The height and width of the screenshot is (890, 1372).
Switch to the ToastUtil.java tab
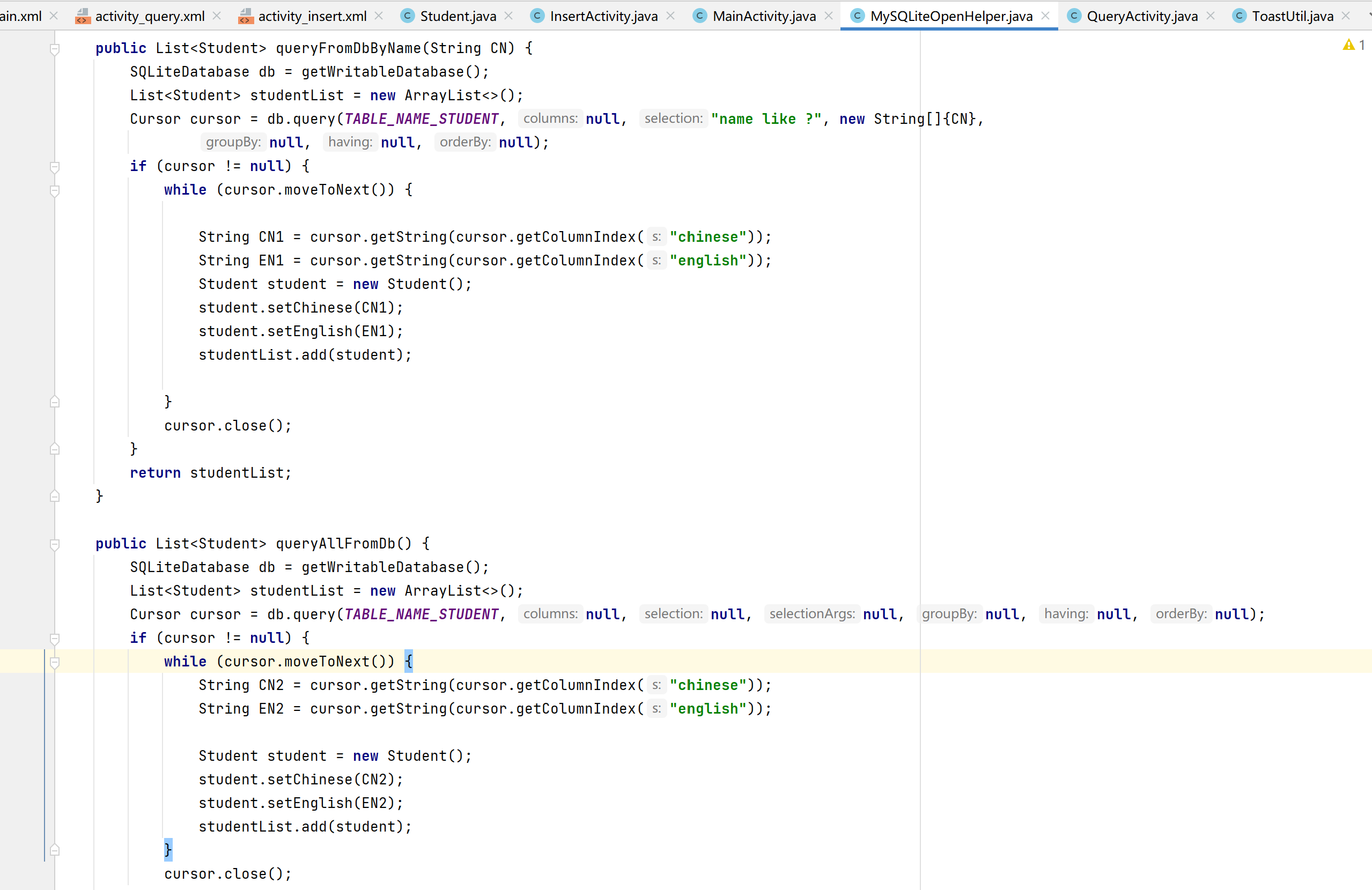click(x=1292, y=16)
